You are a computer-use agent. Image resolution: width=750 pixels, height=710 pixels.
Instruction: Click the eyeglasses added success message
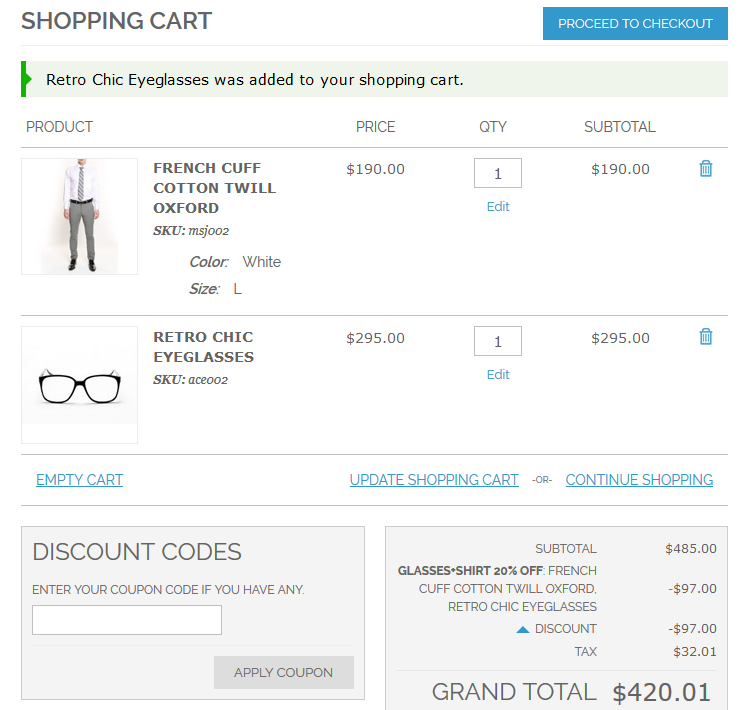coord(255,80)
